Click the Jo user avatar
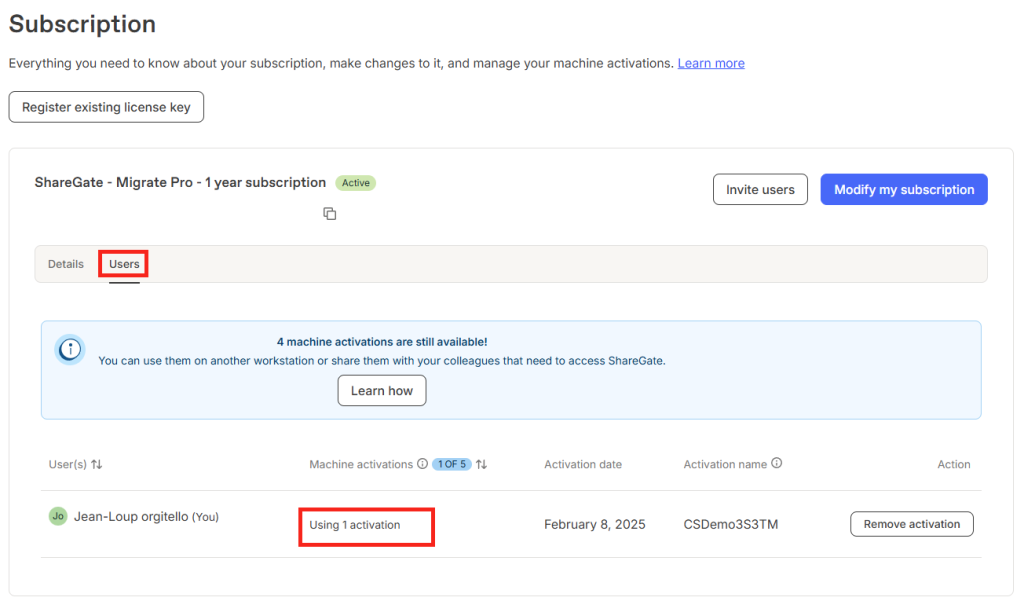The width and height of the screenshot is (1024, 601). 58,516
